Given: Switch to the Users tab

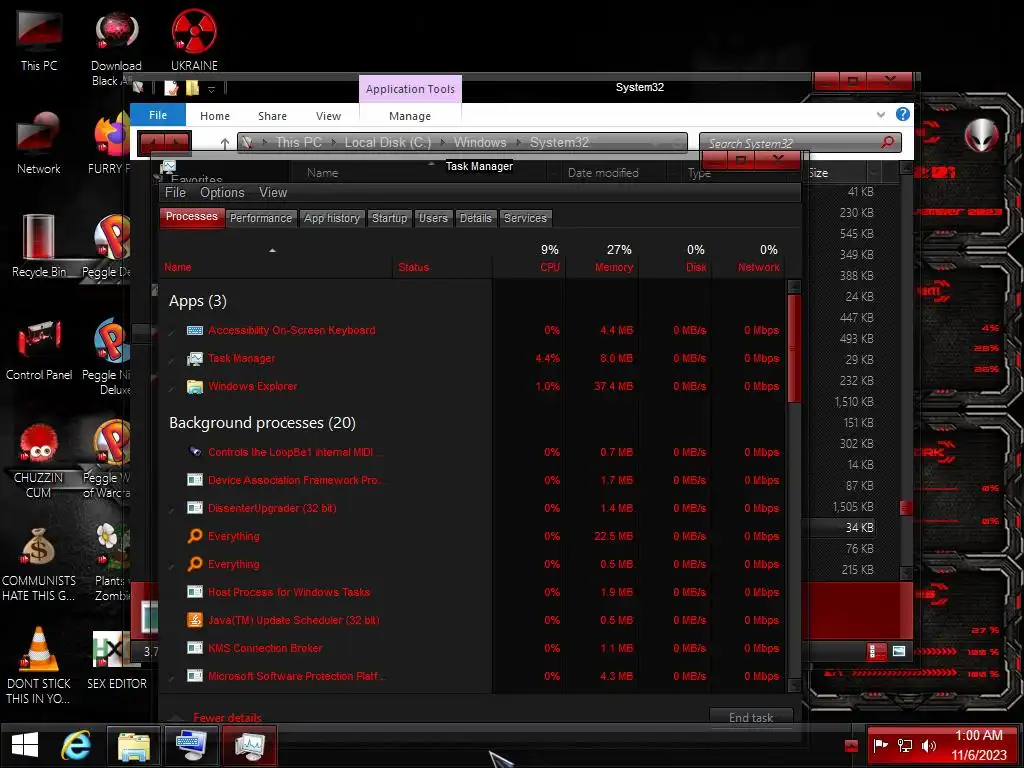Looking at the screenshot, I should (433, 218).
